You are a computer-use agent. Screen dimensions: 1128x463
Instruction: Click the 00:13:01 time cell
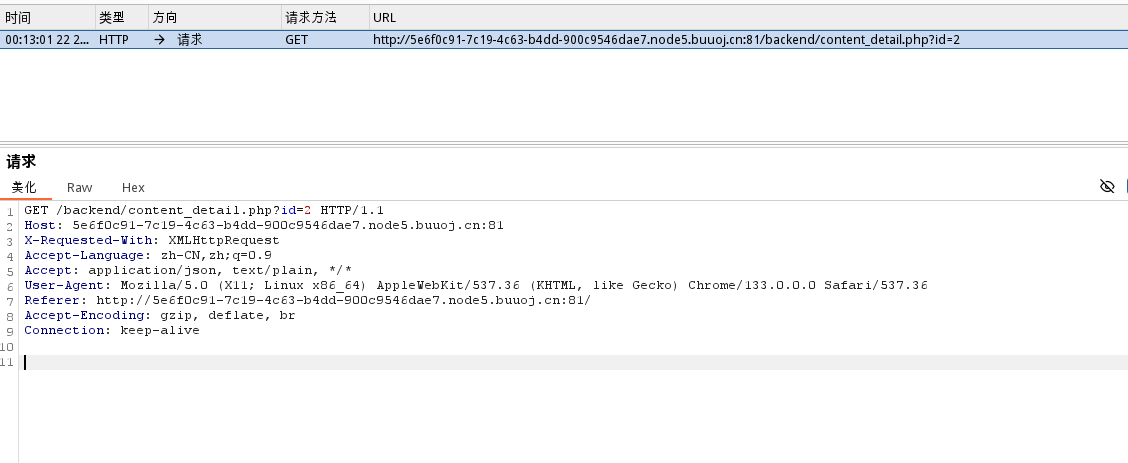(x=47, y=40)
